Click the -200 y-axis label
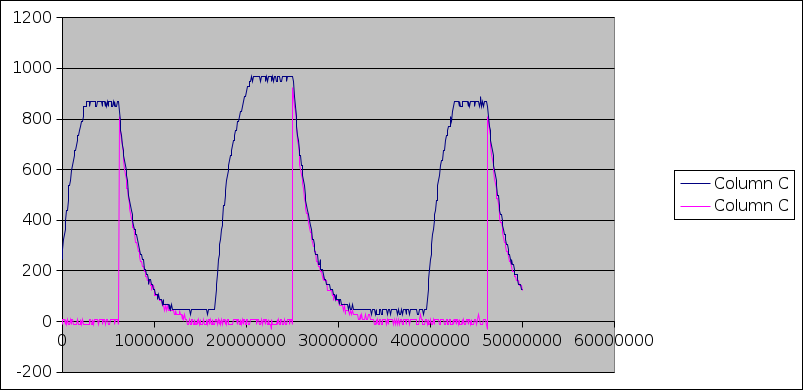803x390 pixels. 34,372
